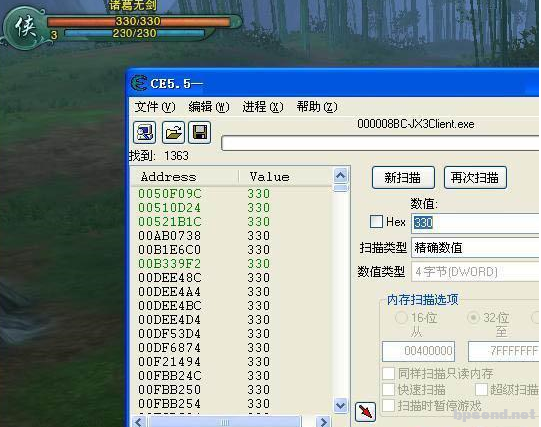Enable 超级扫描 checkbox
Viewport: 541px width, 427px height.
[481, 390]
